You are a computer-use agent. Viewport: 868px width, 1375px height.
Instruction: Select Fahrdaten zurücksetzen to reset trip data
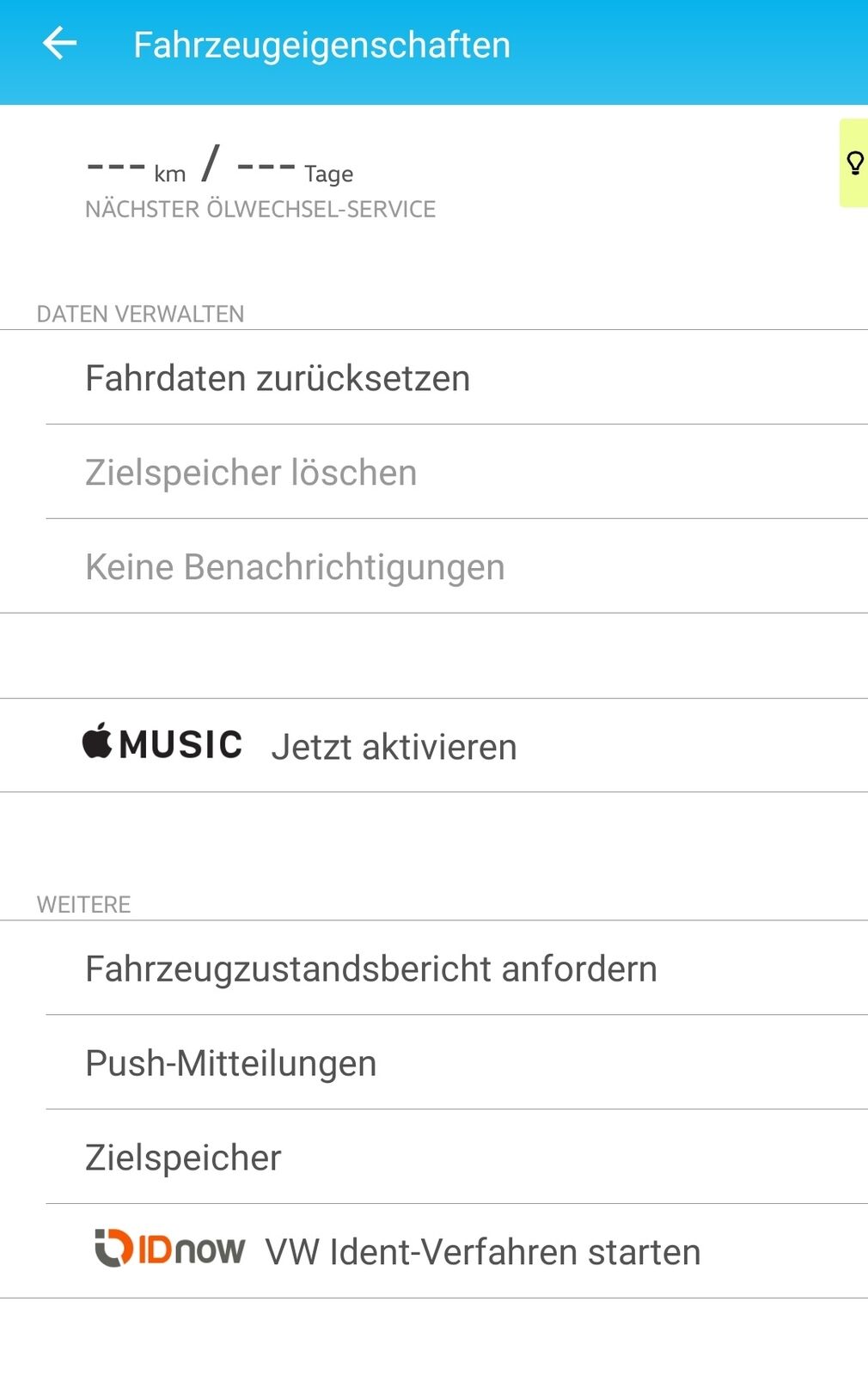277,376
